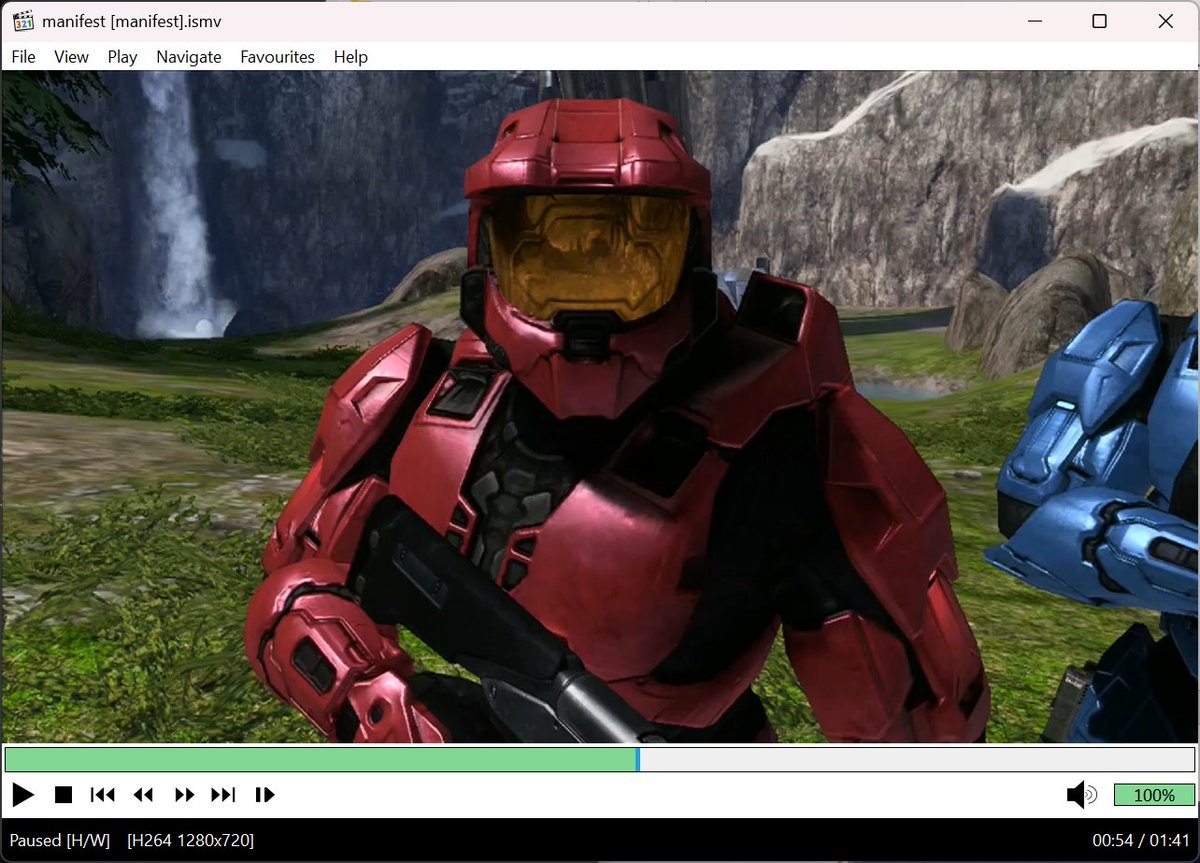The image size is (1200, 863).
Task: Minimize the player window
Action: (x=1033, y=21)
